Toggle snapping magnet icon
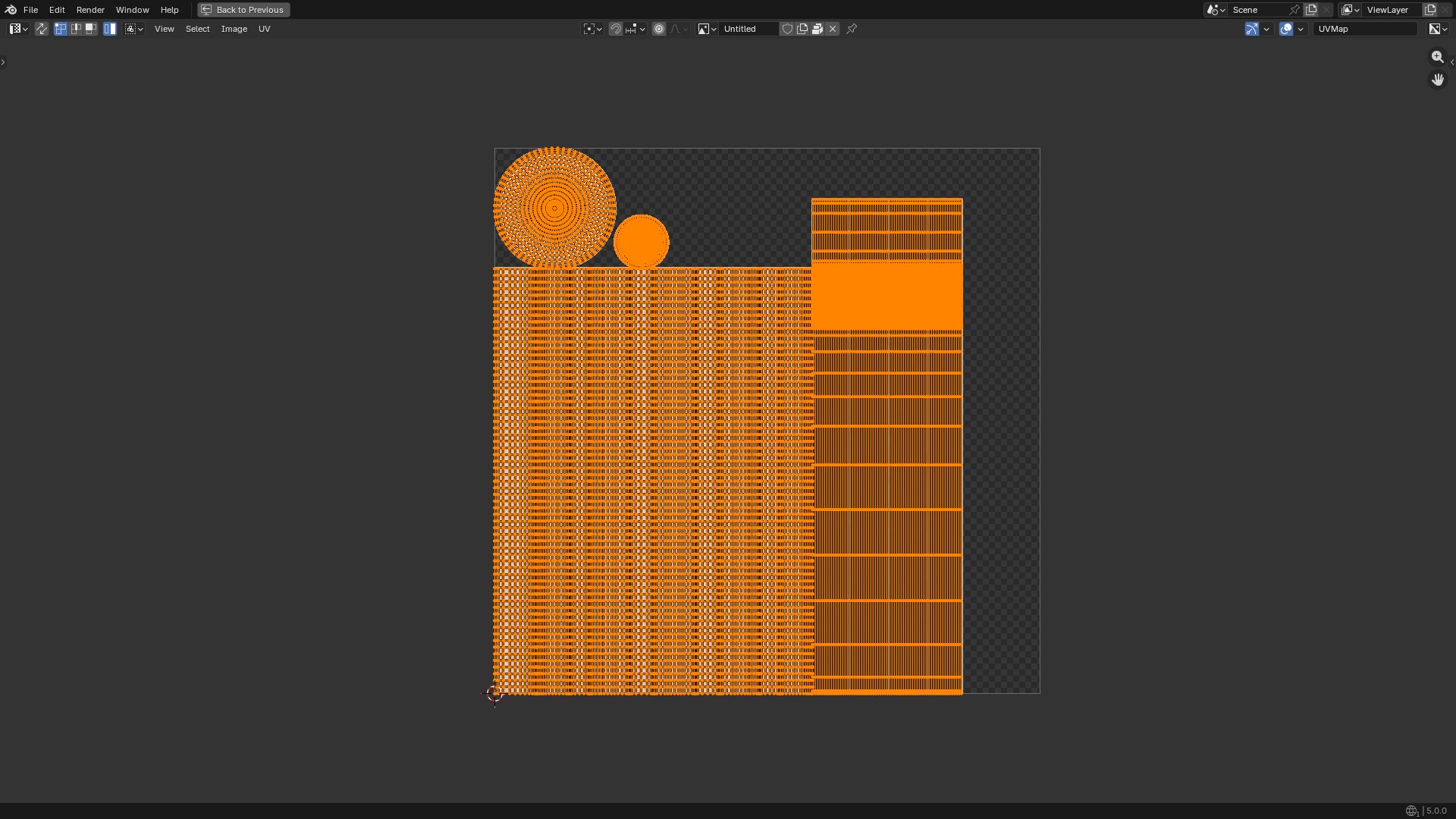This screenshot has width=1456, height=819. (616, 29)
